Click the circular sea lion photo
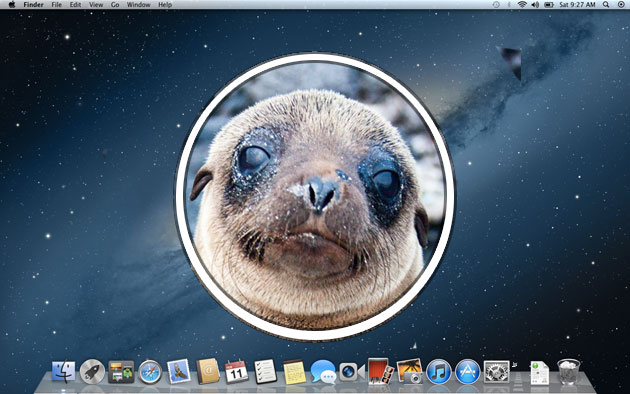 (x=315, y=197)
